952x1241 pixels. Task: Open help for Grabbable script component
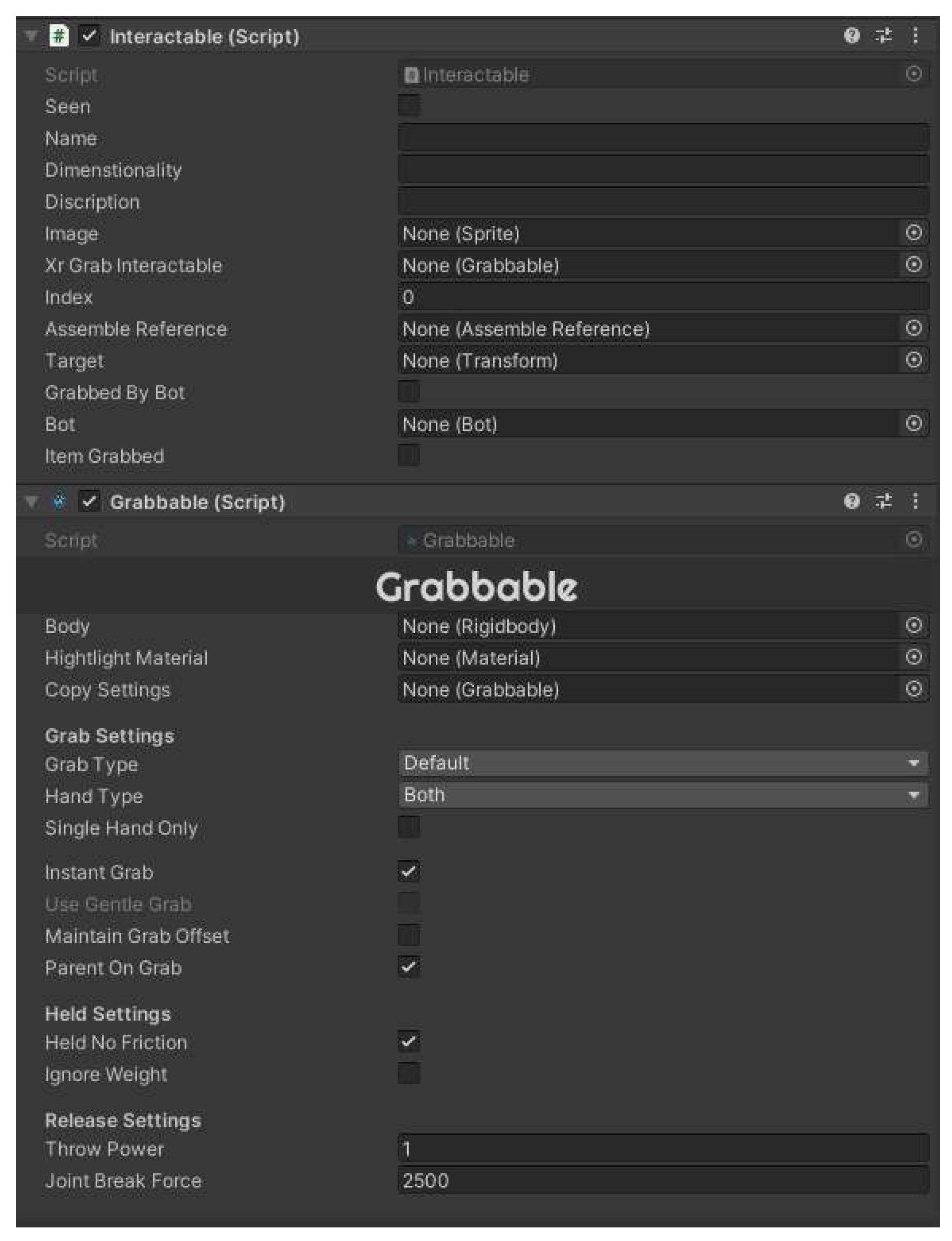[x=851, y=501]
